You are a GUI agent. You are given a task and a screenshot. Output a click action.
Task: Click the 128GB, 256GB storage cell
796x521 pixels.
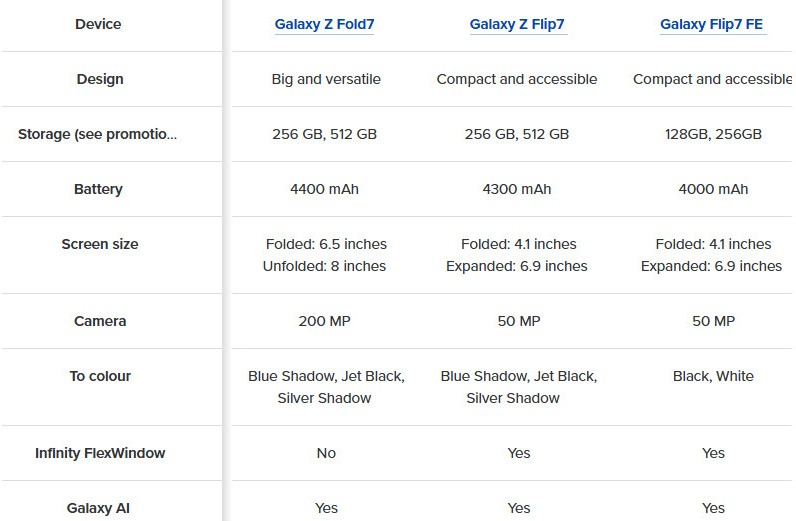coord(713,134)
